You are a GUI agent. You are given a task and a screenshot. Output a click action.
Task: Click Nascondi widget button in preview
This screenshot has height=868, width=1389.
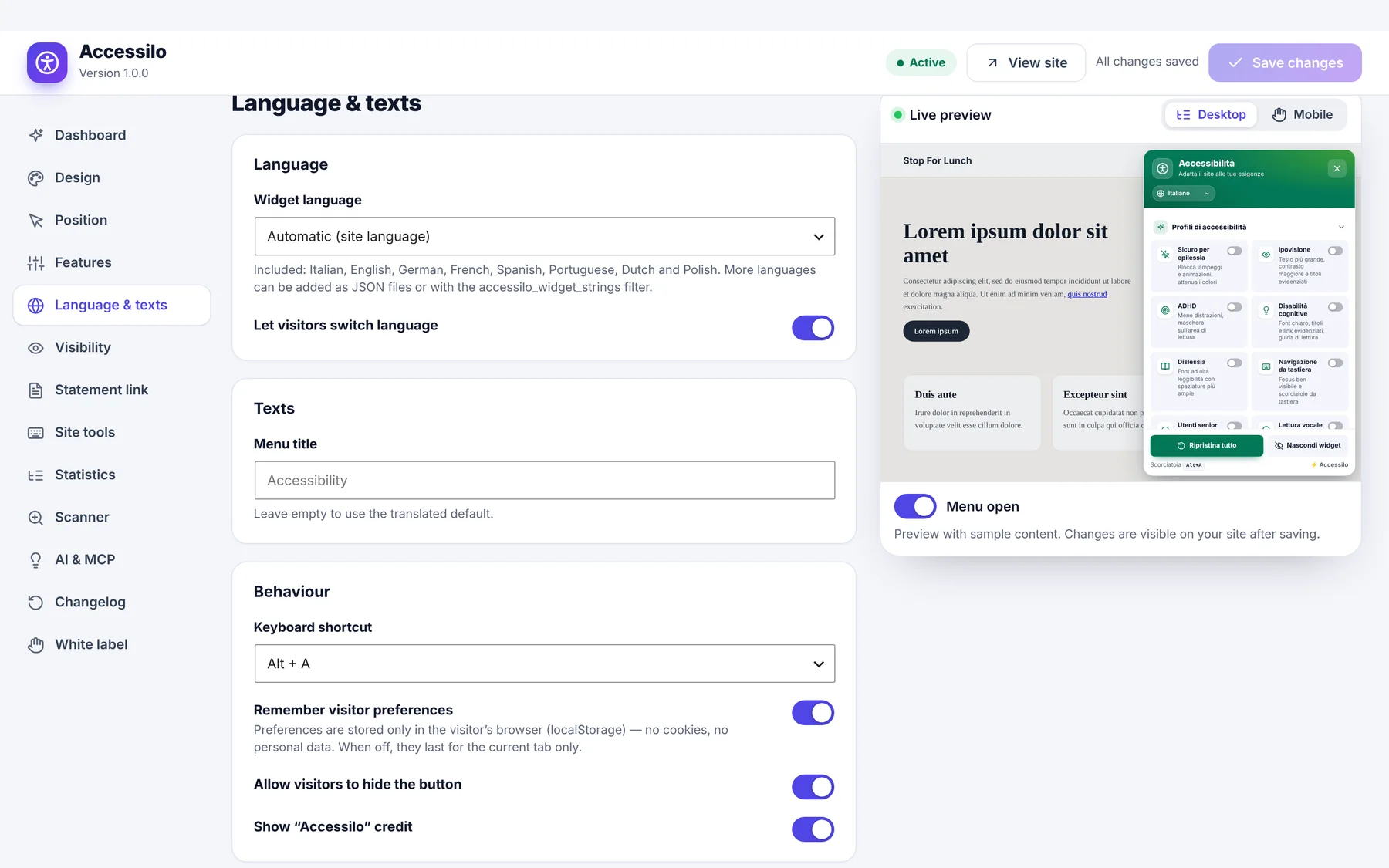tap(1308, 445)
